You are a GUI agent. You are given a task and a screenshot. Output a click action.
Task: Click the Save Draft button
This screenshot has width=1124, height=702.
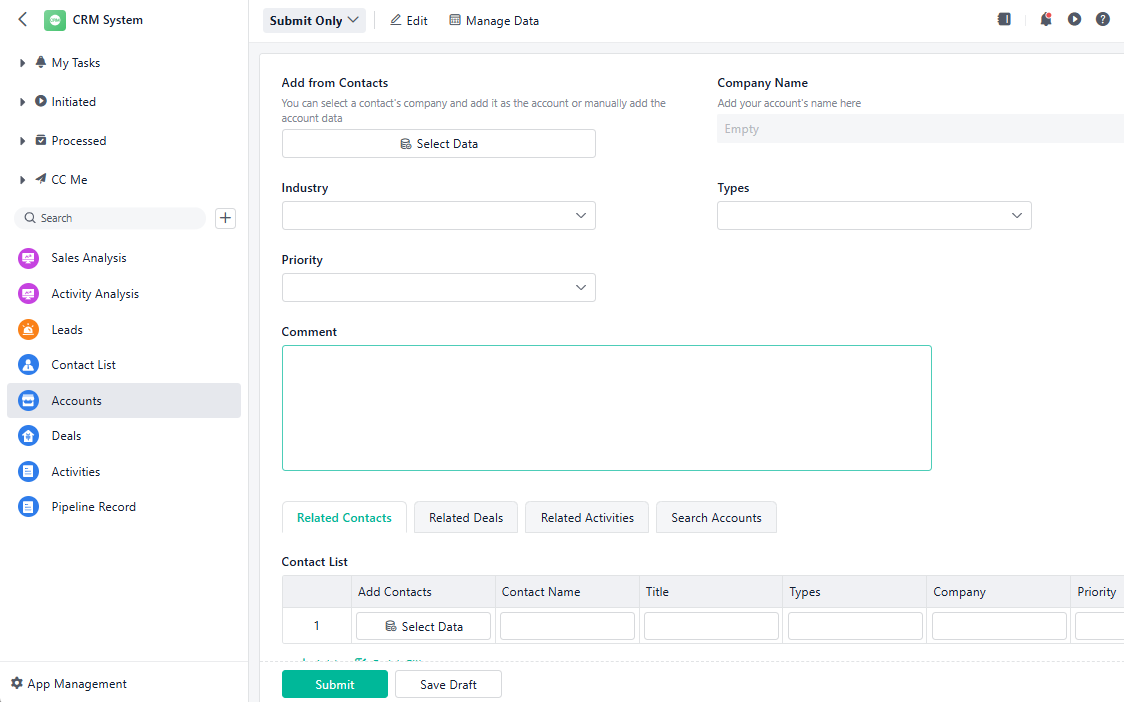tap(448, 684)
